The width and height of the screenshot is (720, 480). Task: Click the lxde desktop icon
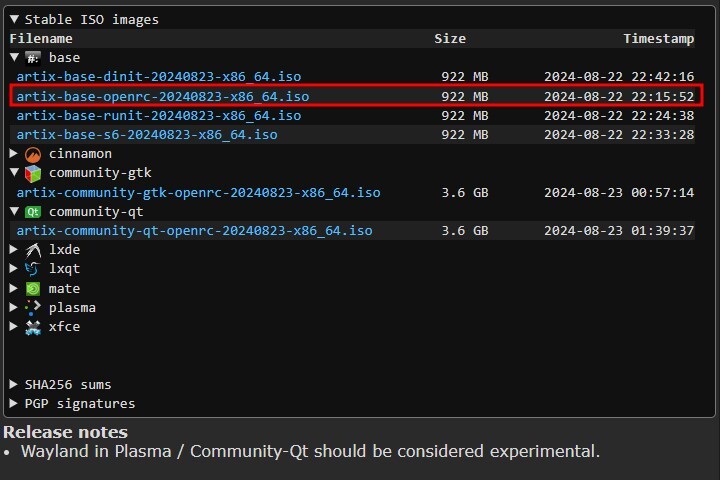pyautogui.click(x=33, y=250)
